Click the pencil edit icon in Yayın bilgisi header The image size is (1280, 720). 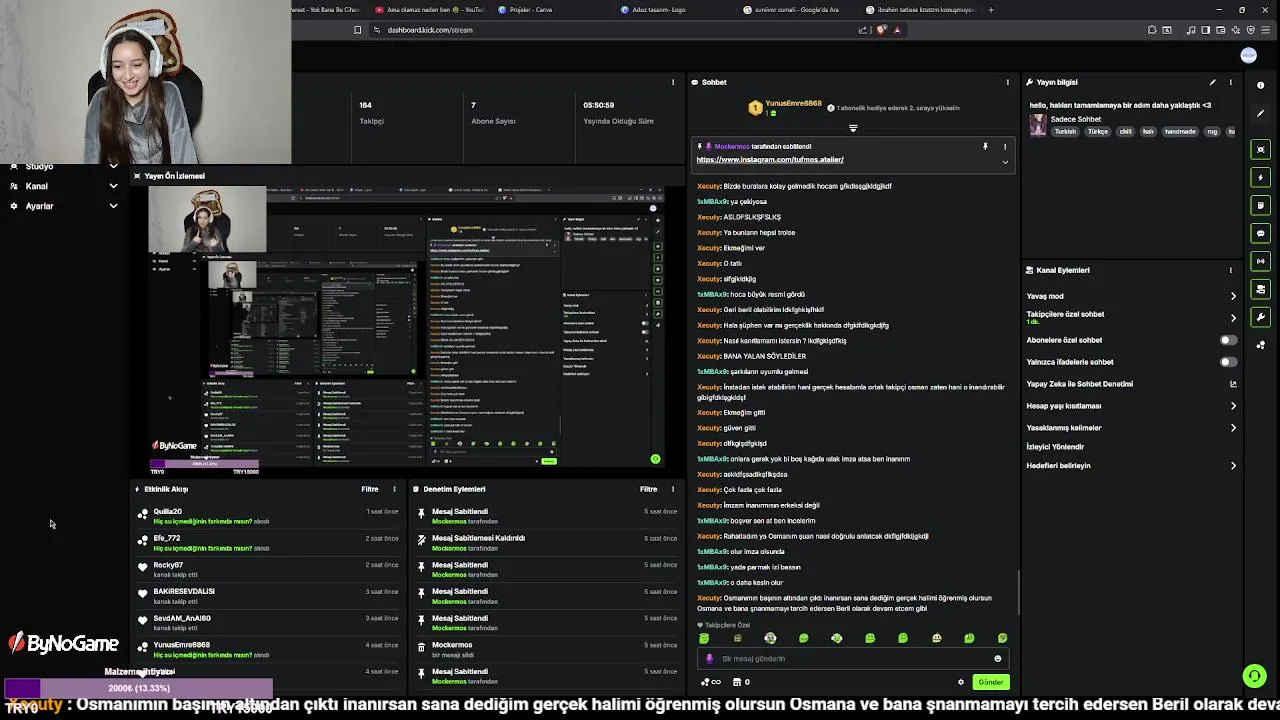coord(1212,82)
